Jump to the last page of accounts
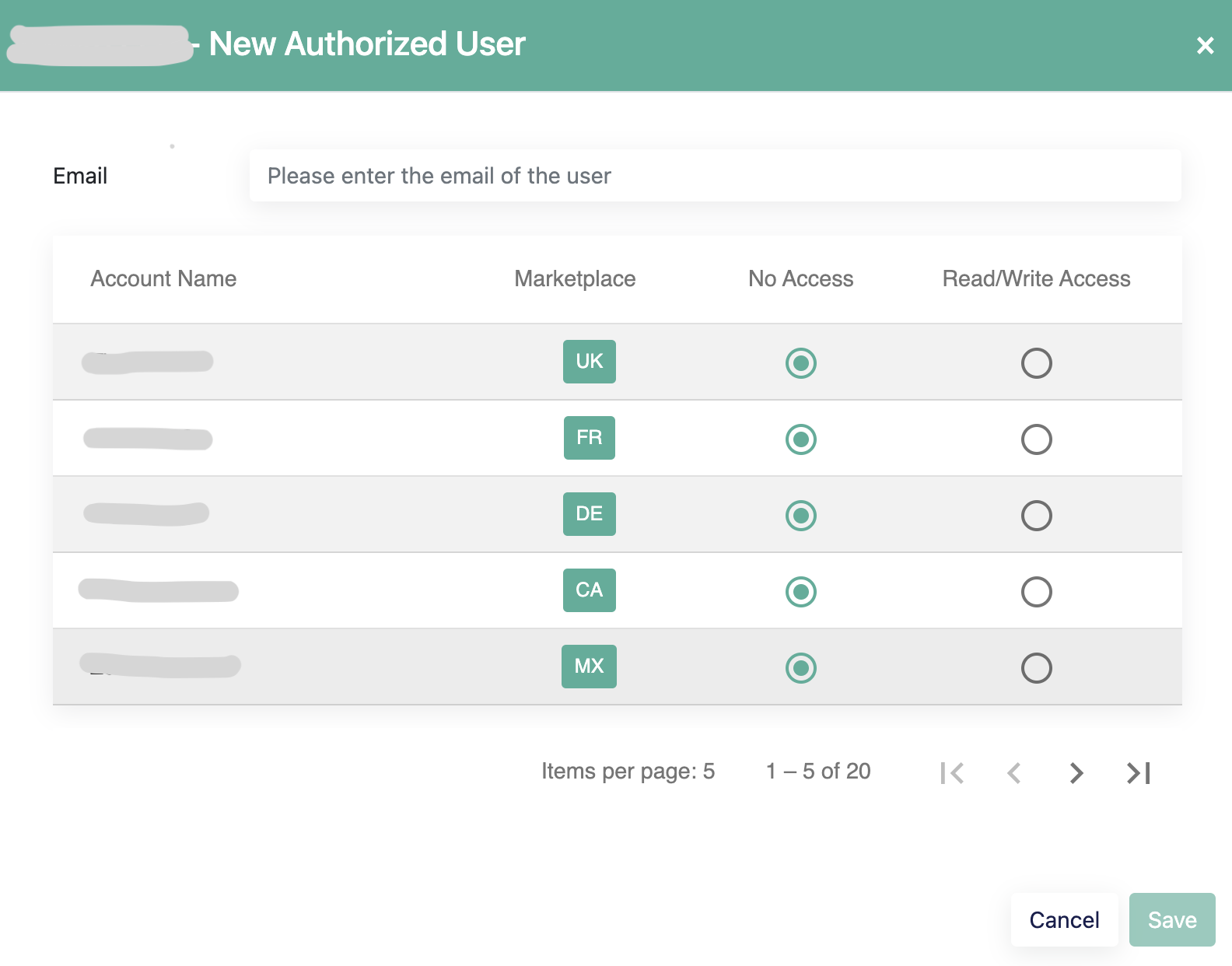 pos(1139,773)
